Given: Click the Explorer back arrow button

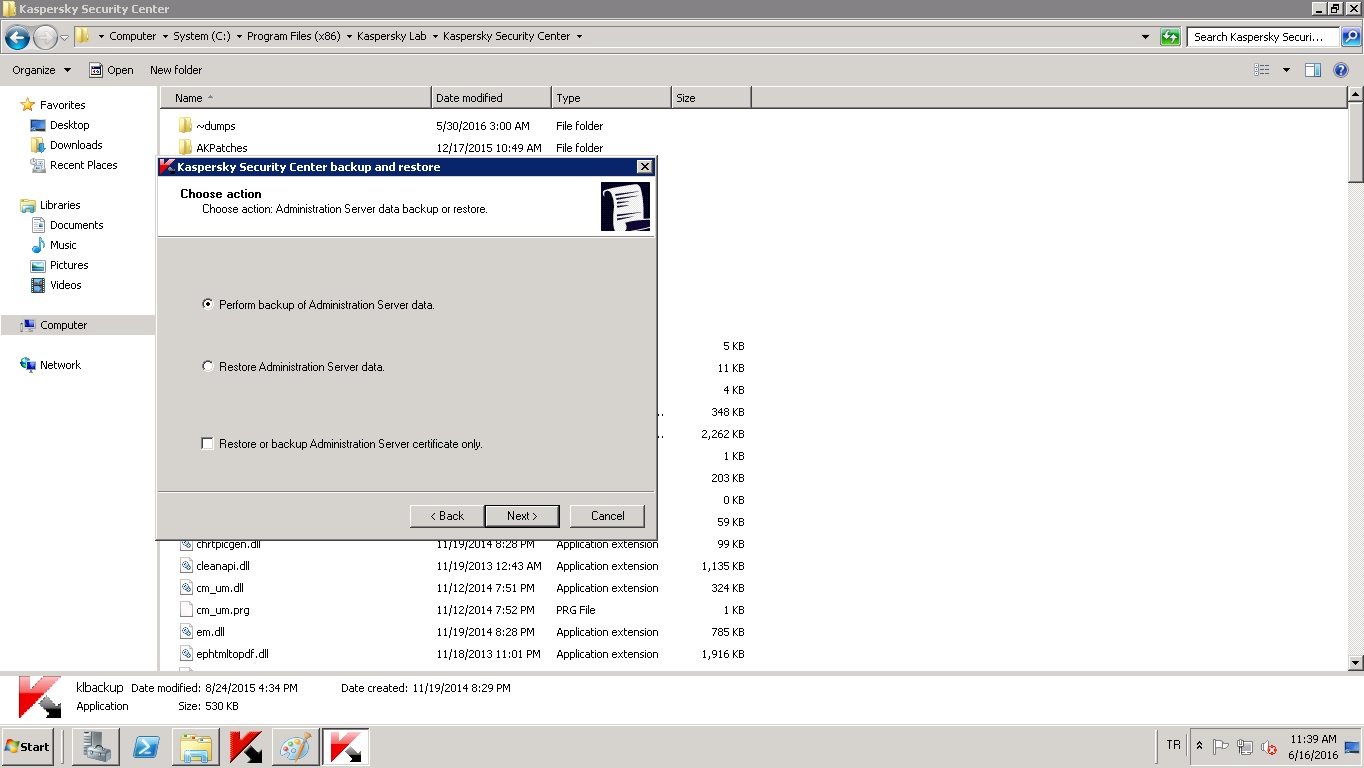Looking at the screenshot, I should [17, 37].
